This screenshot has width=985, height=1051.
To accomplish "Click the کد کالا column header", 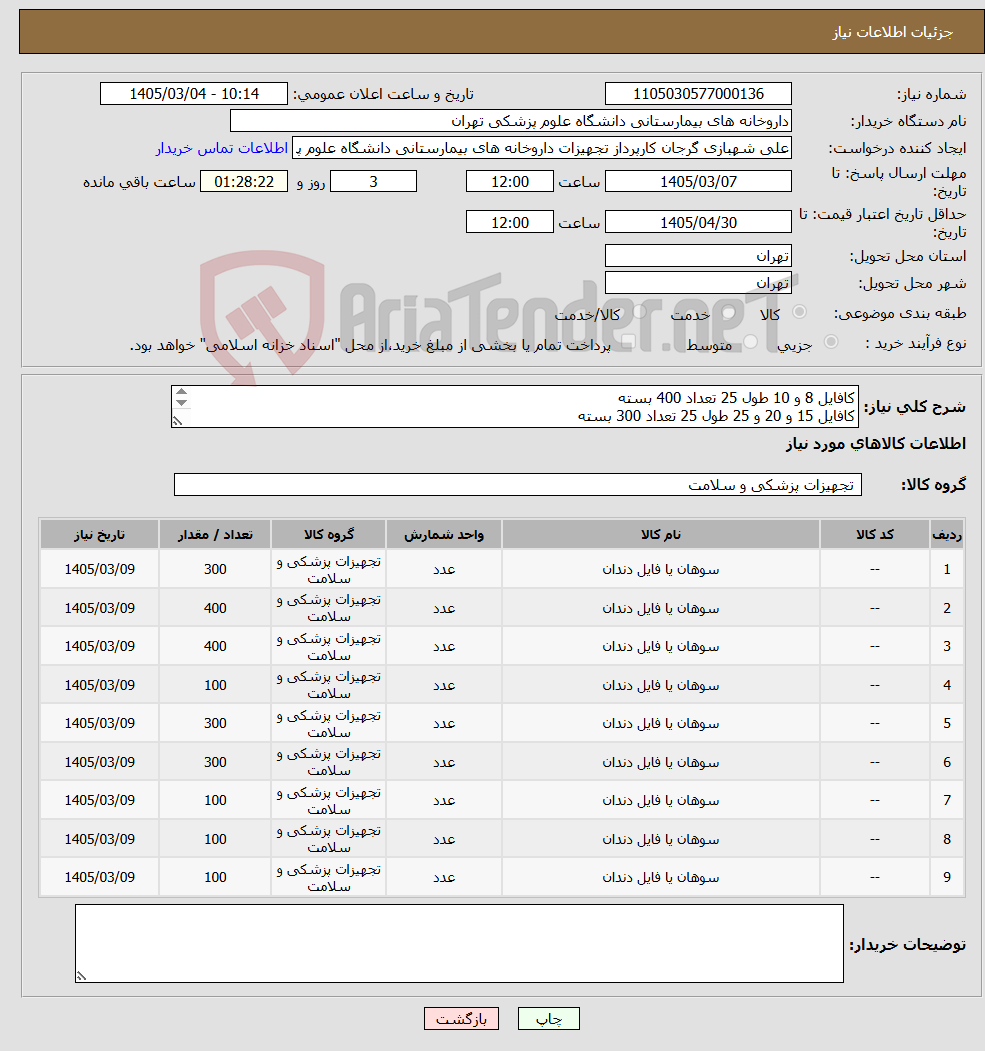I will coord(874,534).
